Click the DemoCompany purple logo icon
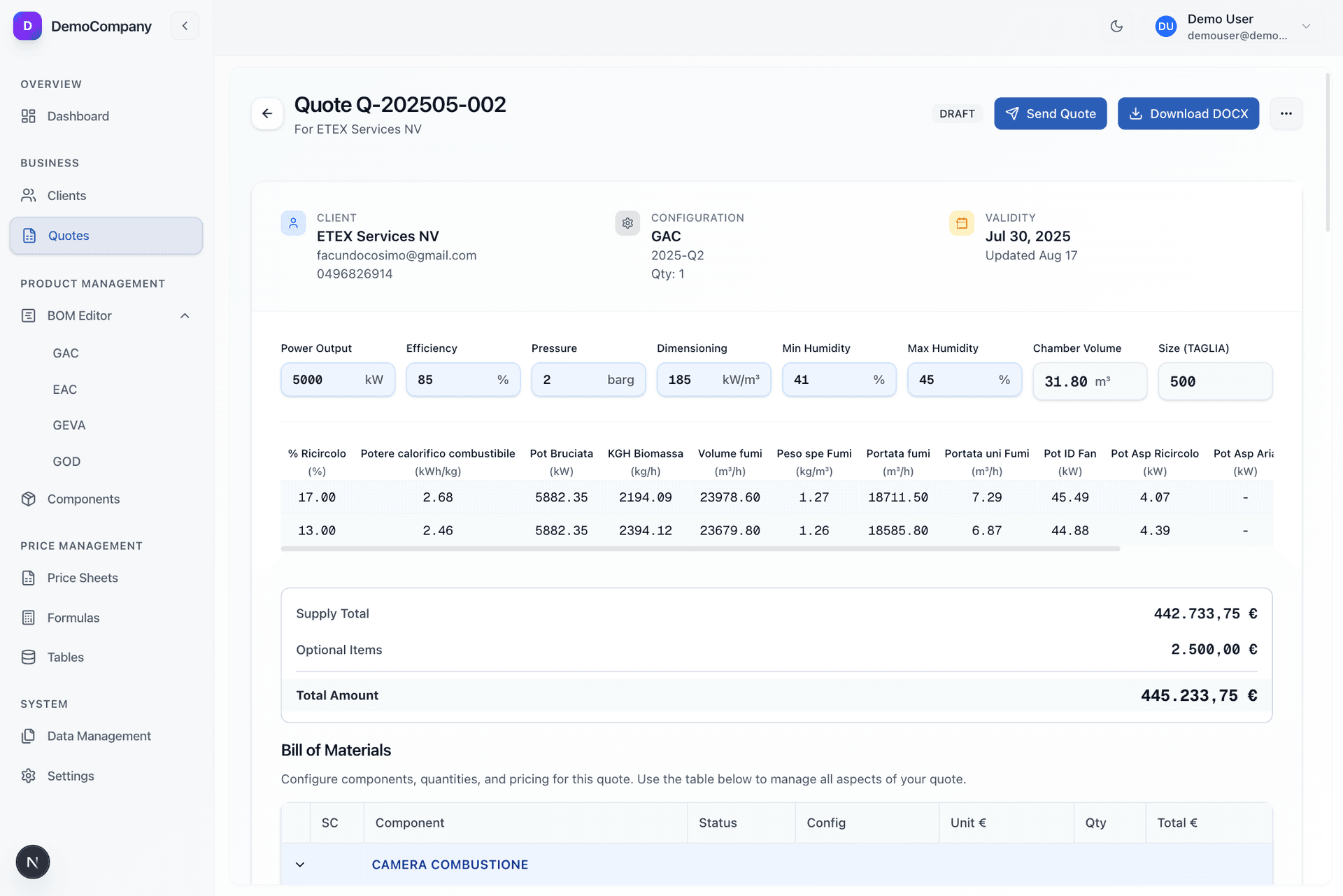 coord(27,26)
